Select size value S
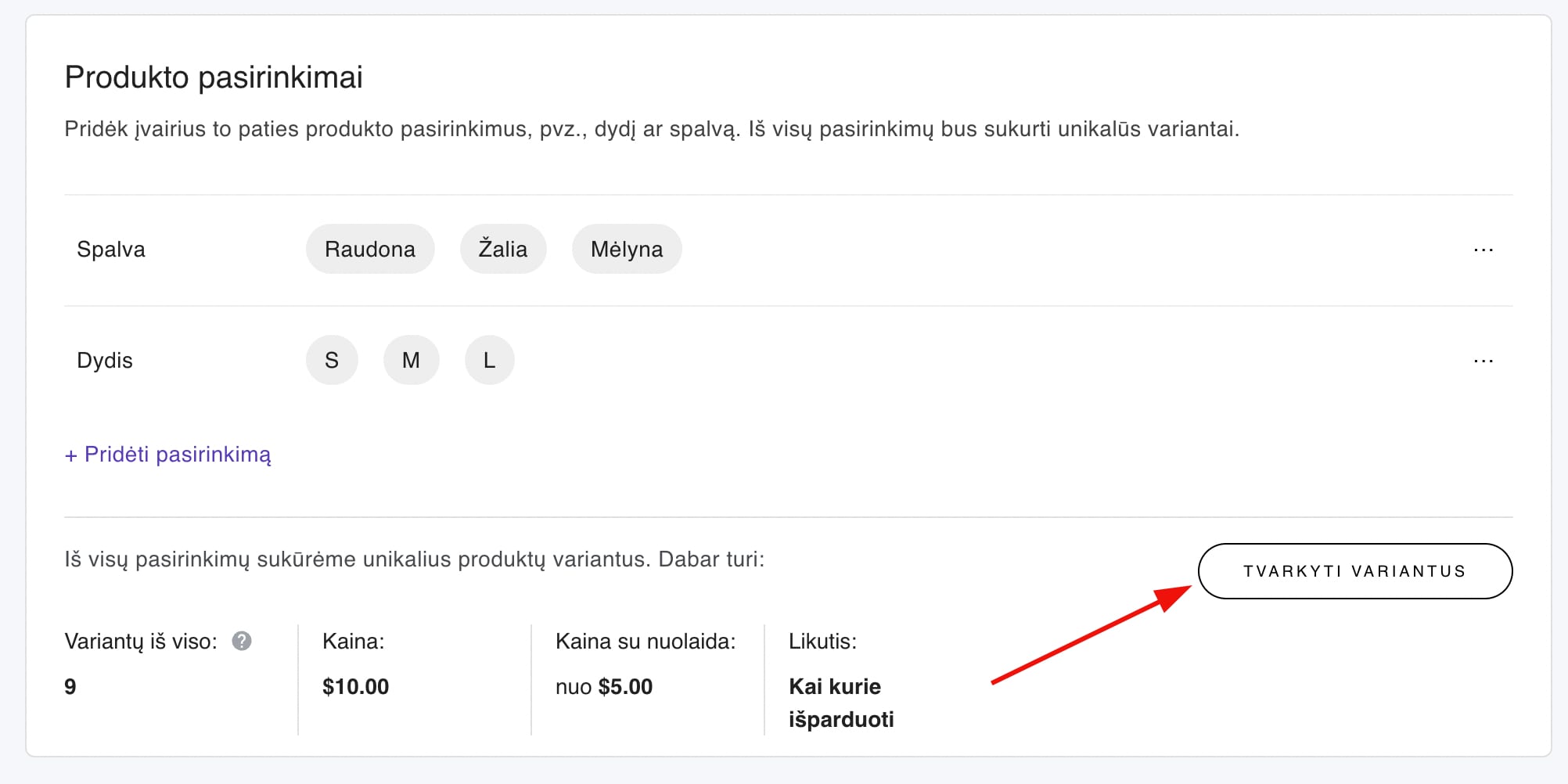The image size is (1568, 784). pos(332,360)
